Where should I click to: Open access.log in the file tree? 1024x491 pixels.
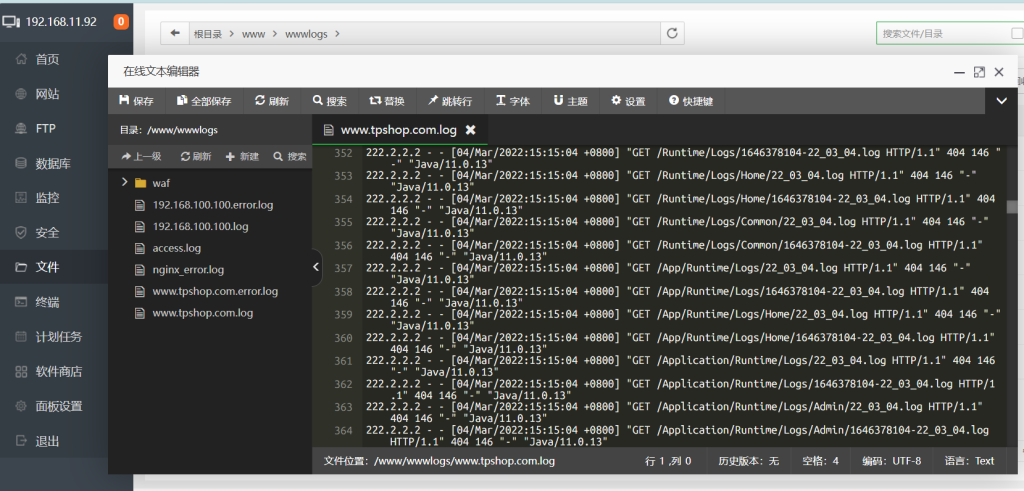(176, 248)
